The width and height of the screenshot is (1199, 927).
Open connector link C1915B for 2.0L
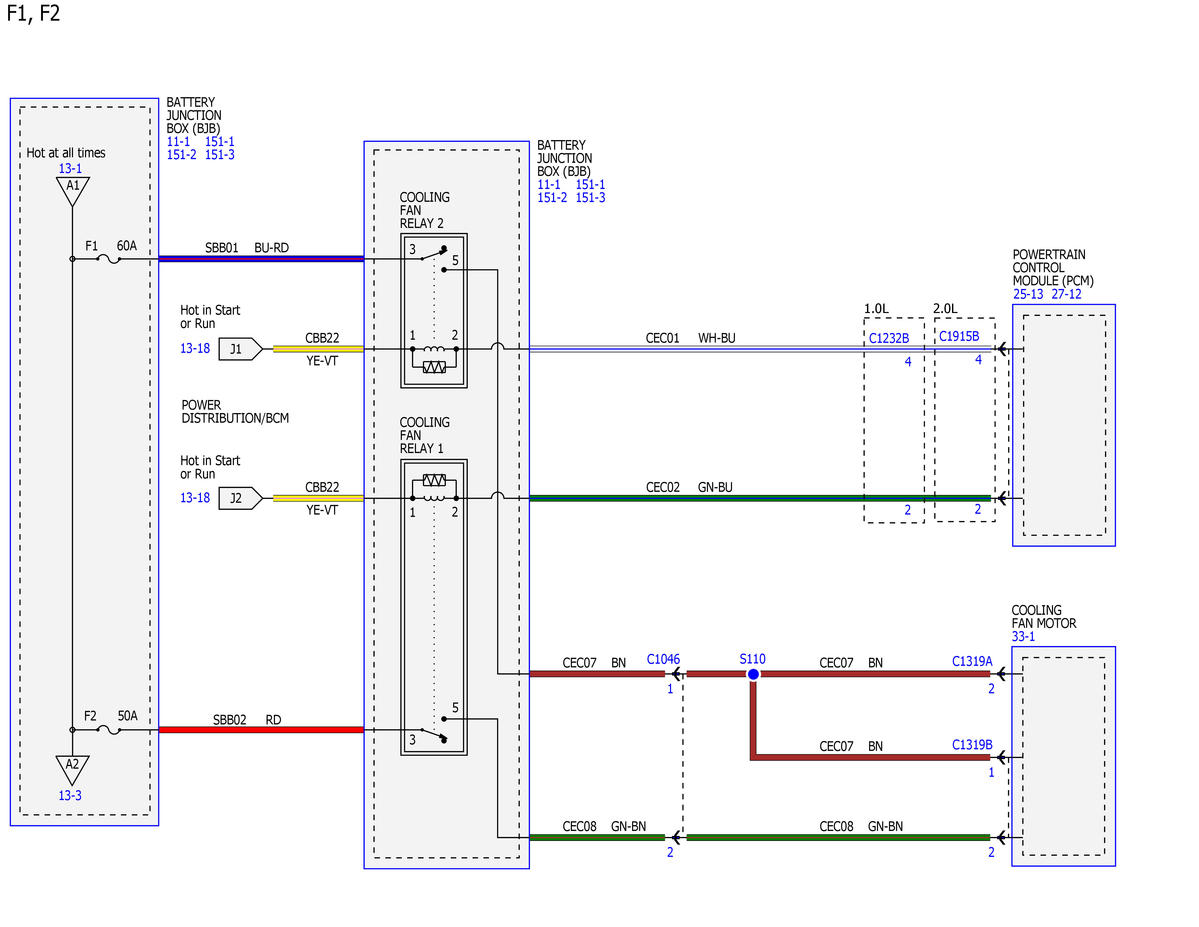click(x=959, y=336)
